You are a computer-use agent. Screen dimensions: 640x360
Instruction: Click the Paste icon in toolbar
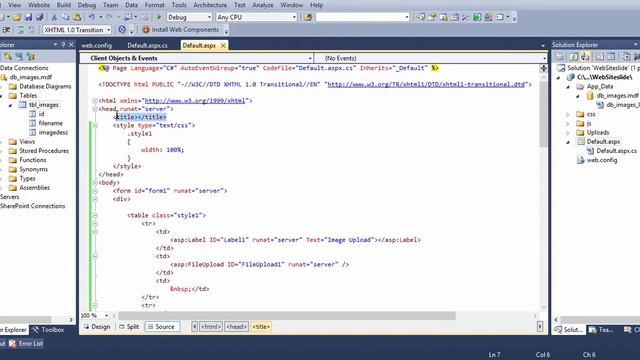(x=77, y=17)
